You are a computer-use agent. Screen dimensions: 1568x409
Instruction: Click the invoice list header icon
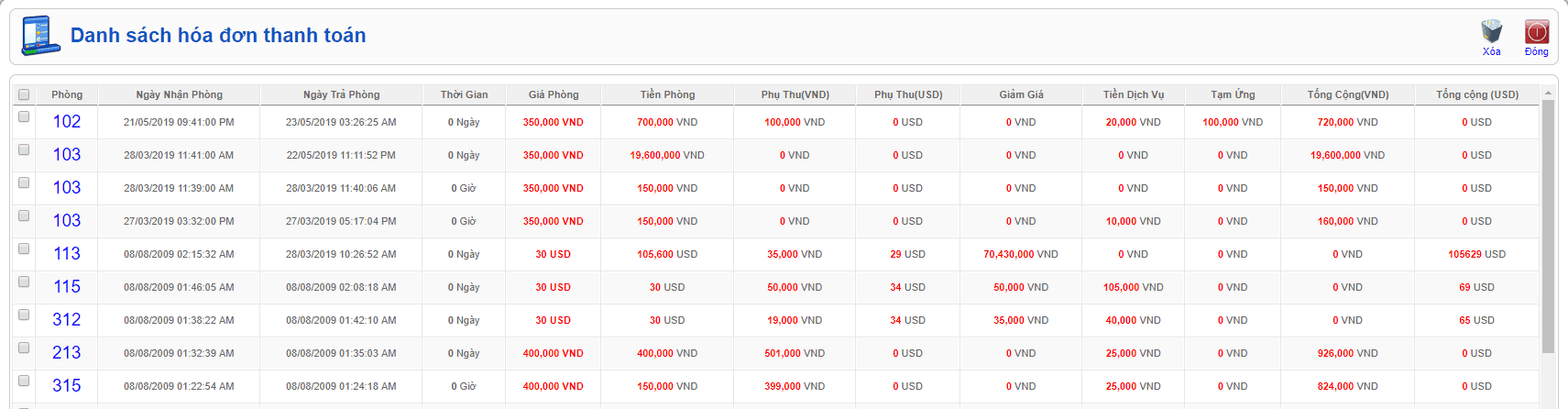coord(40,36)
